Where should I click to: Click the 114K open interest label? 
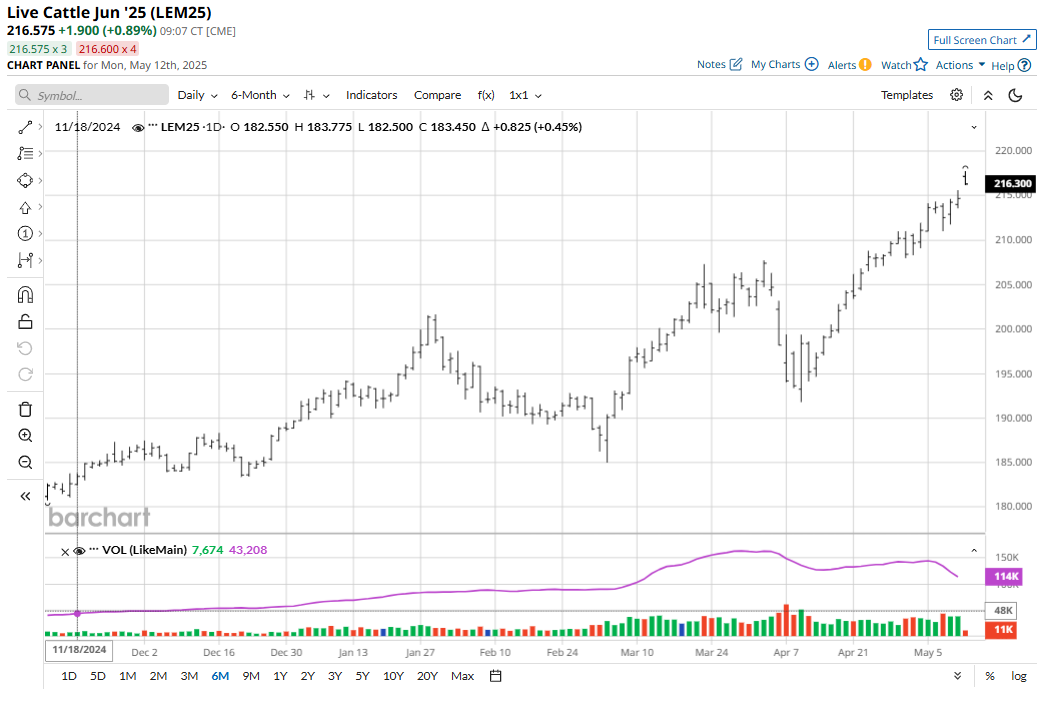[1004, 577]
